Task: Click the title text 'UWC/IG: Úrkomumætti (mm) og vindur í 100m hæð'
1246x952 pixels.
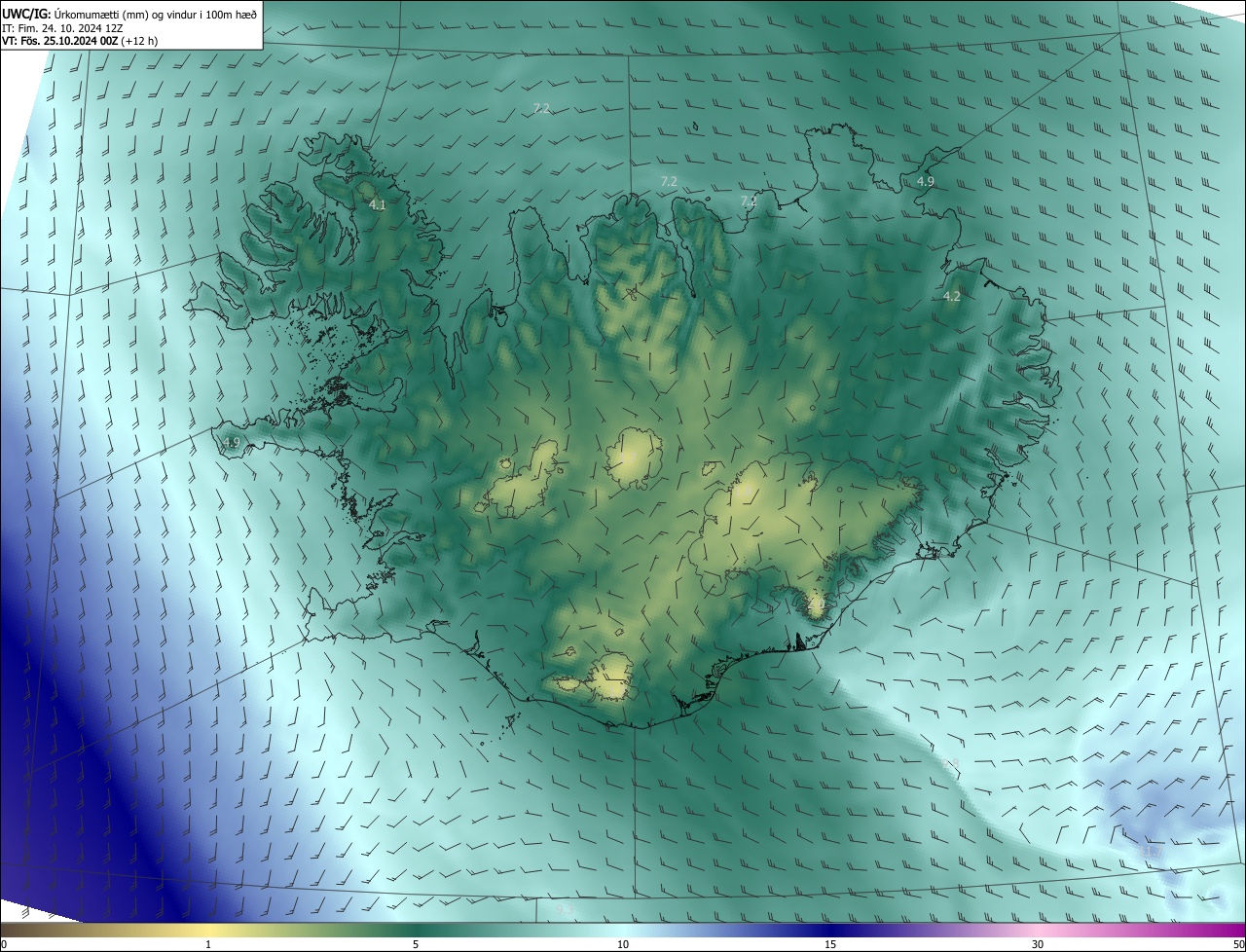Action: point(129,14)
